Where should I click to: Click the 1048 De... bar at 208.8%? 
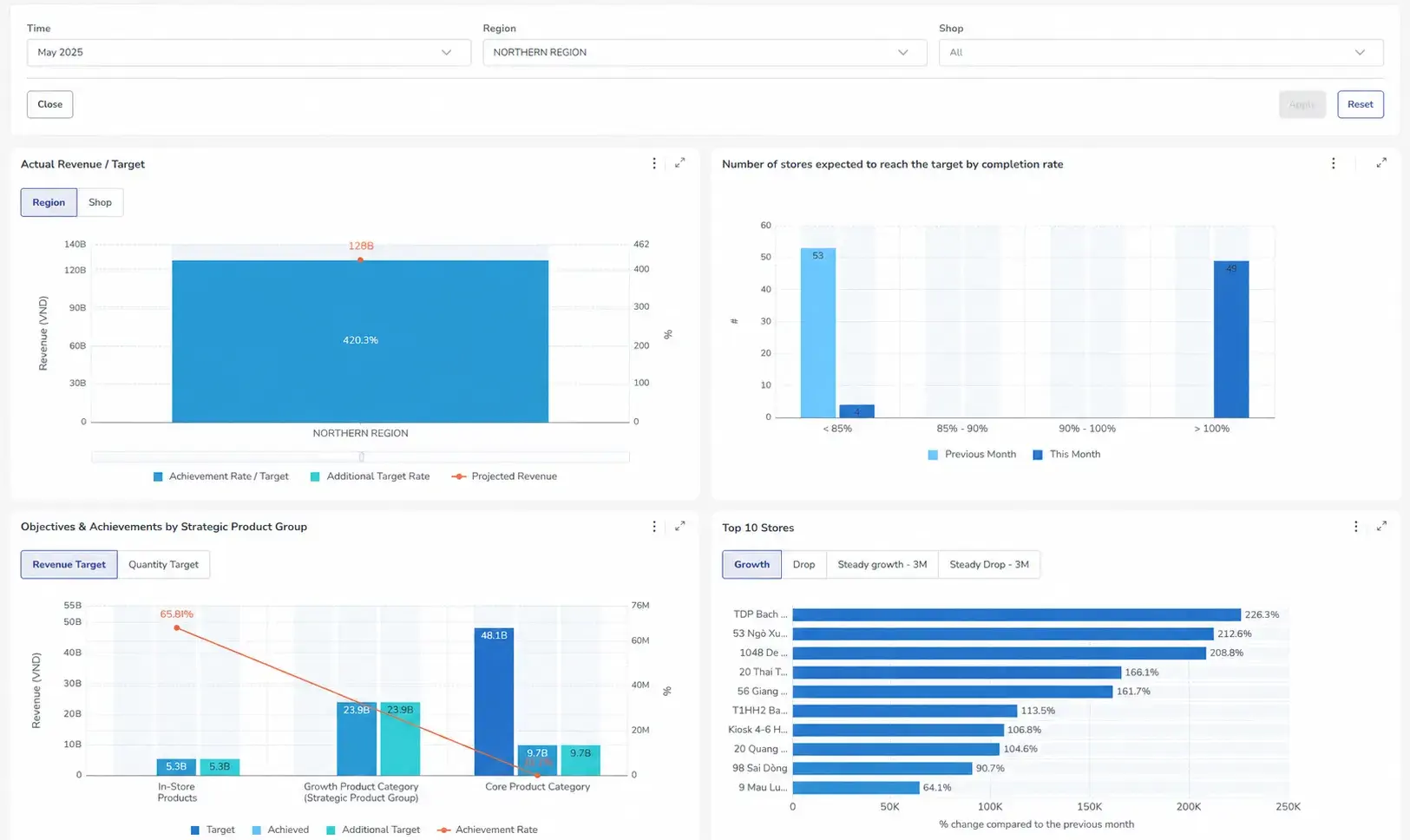coord(1000,653)
